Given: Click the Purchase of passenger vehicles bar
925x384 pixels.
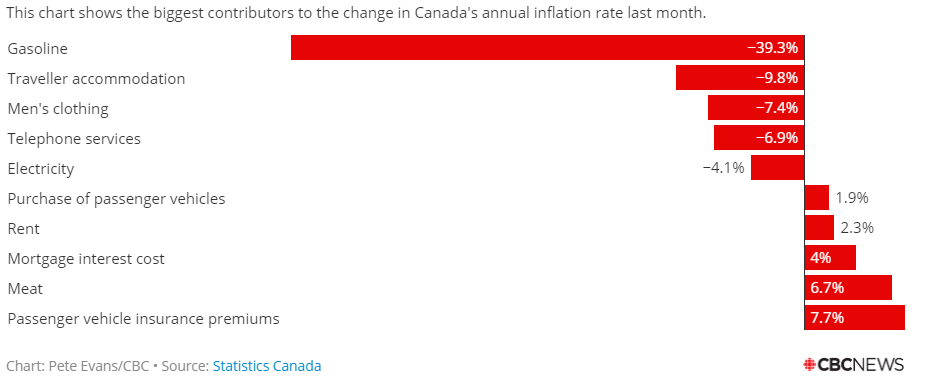Looking at the screenshot, I should 817,198.
